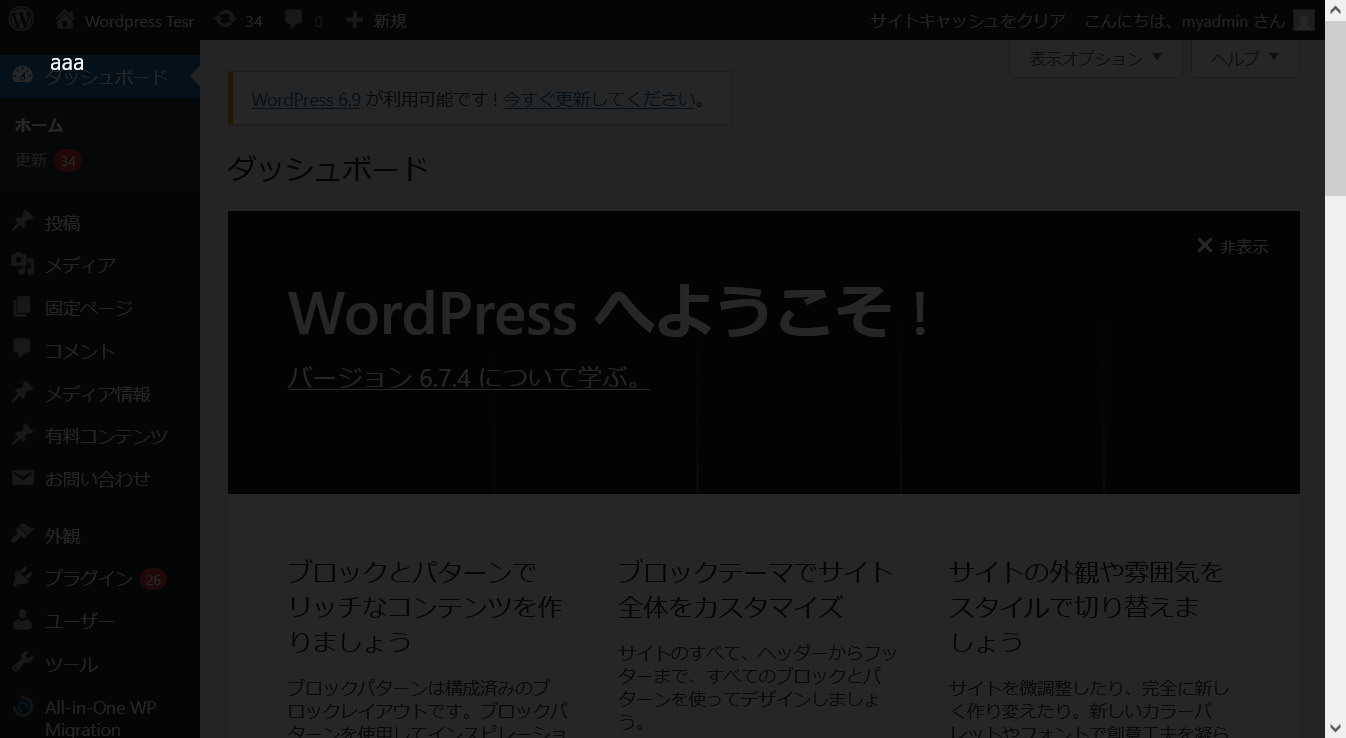Click the plus 新規 icon
The height and width of the screenshot is (738, 1346).
click(x=355, y=20)
